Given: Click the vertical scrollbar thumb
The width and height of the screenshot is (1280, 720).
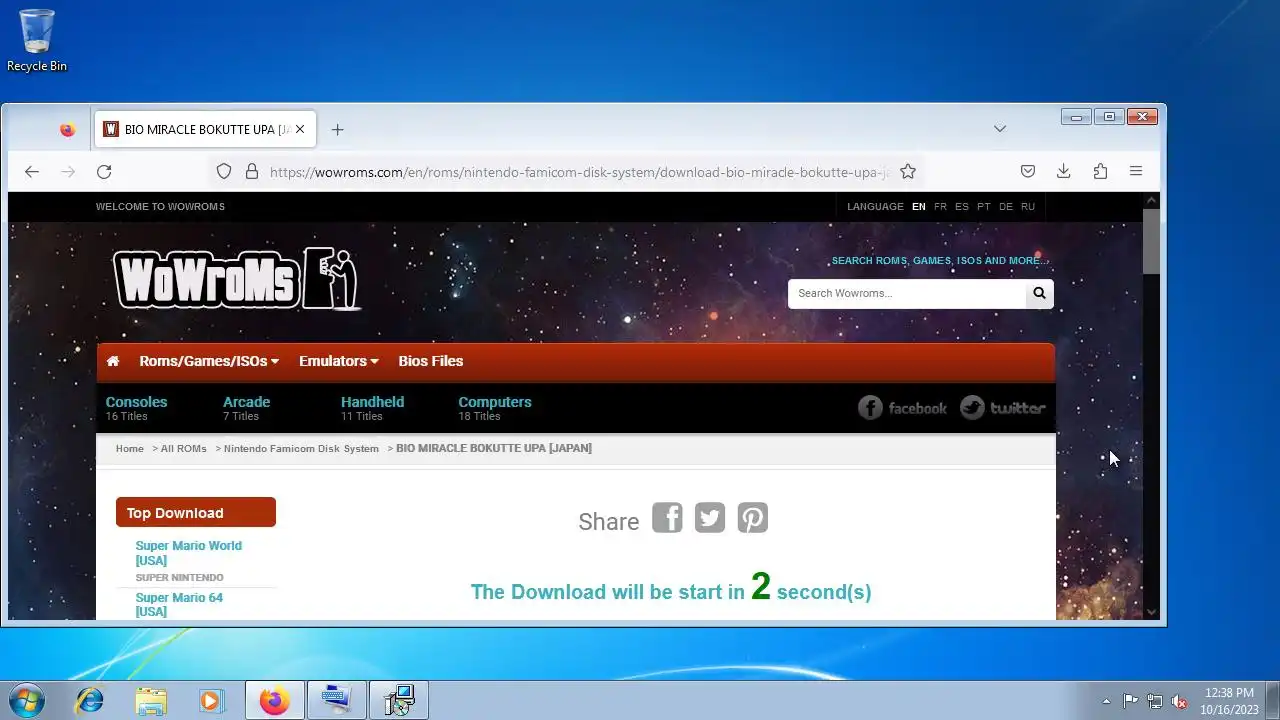Looking at the screenshot, I should 1151,241.
